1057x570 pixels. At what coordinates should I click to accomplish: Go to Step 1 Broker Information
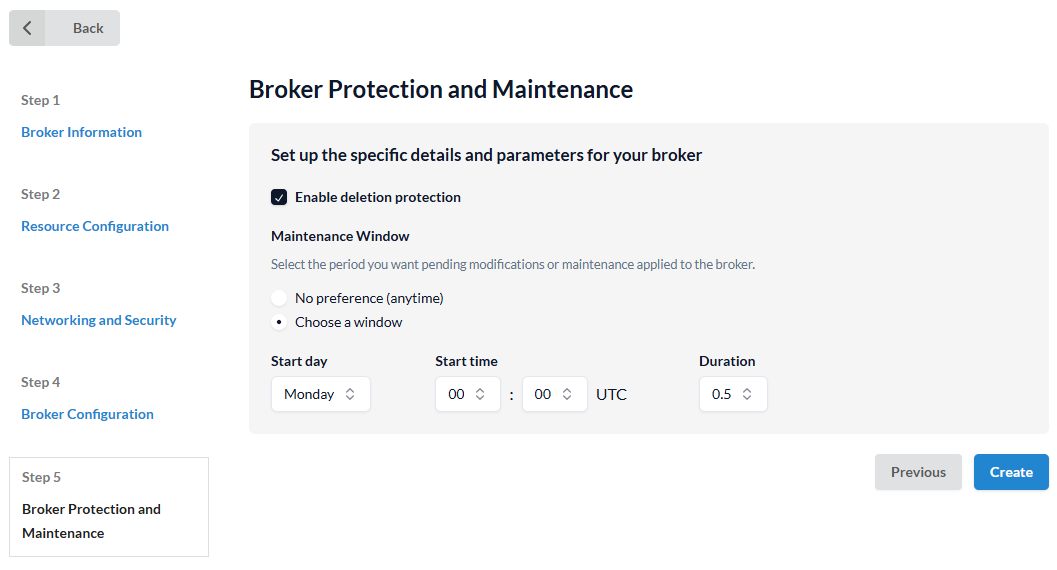[81, 132]
